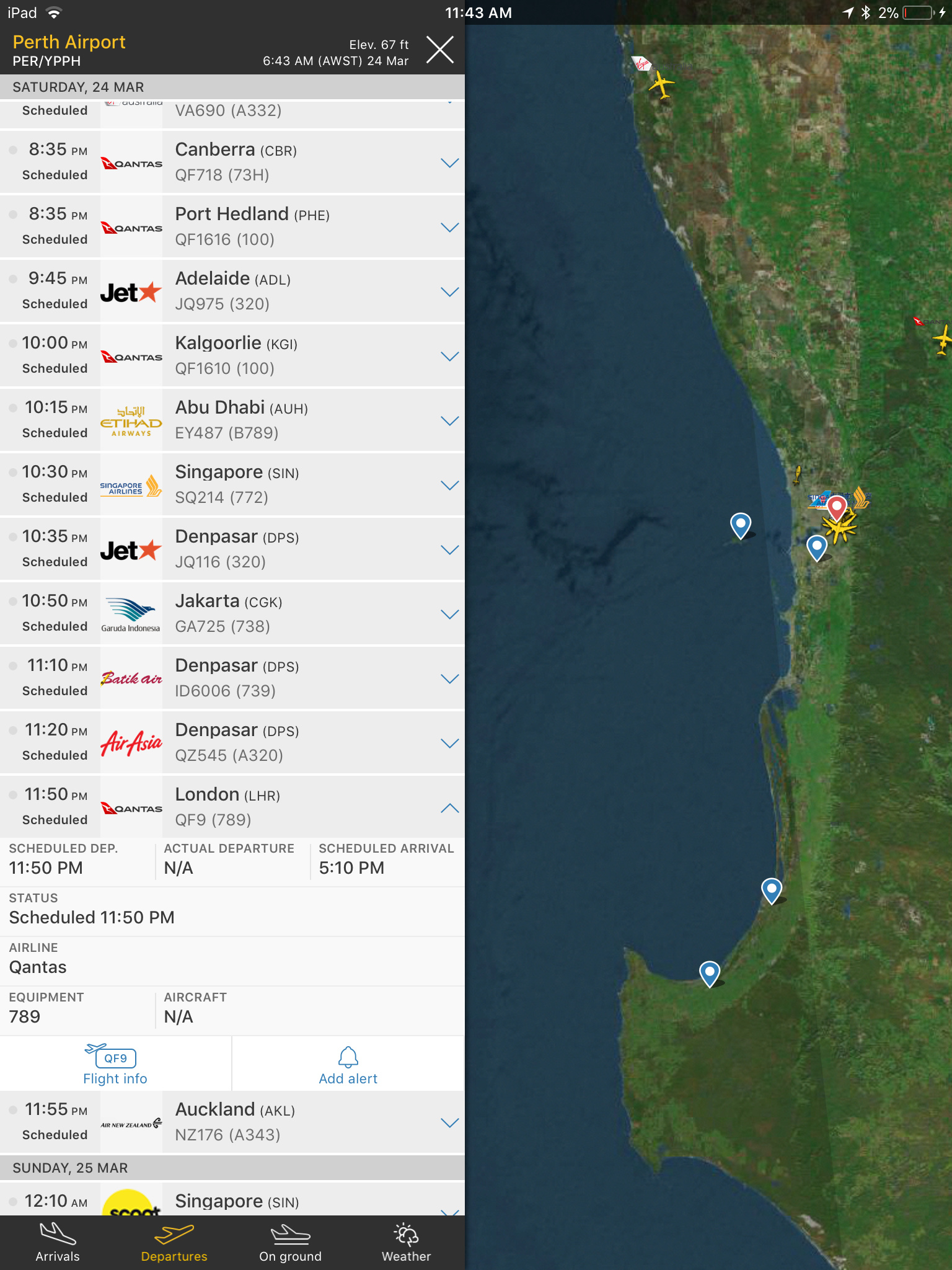The image size is (952, 1270).
Task: Switch to the Departures tab
Action: click(174, 1243)
